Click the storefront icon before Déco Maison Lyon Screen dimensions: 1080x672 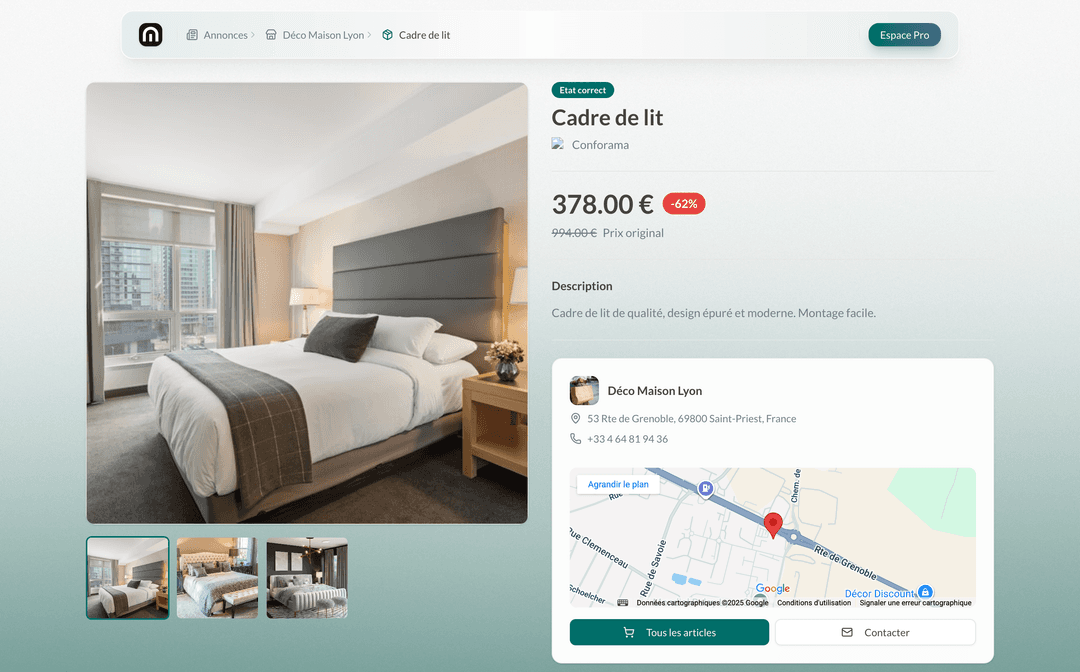tap(271, 34)
